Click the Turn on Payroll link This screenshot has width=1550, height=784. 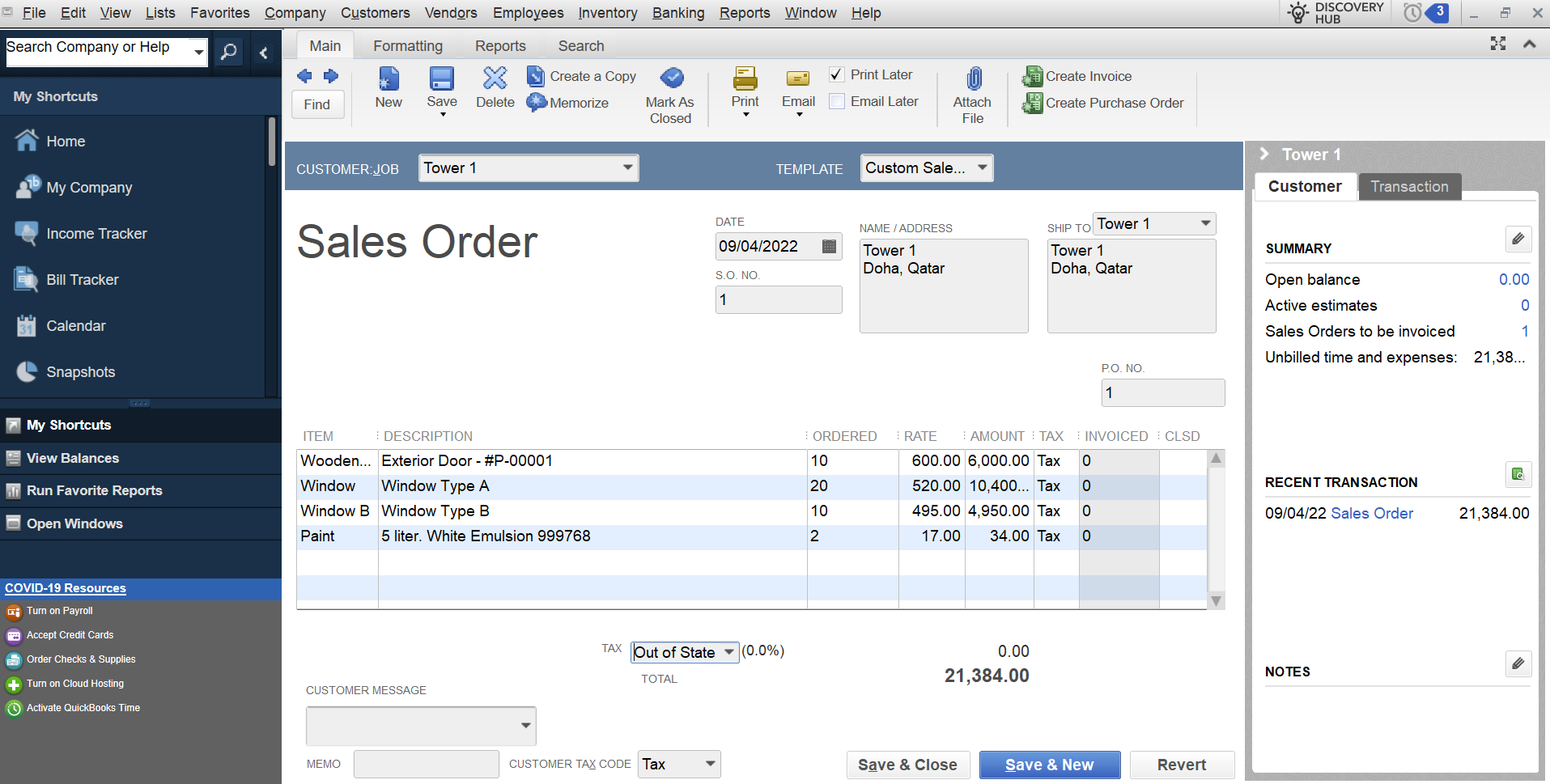[60, 611]
